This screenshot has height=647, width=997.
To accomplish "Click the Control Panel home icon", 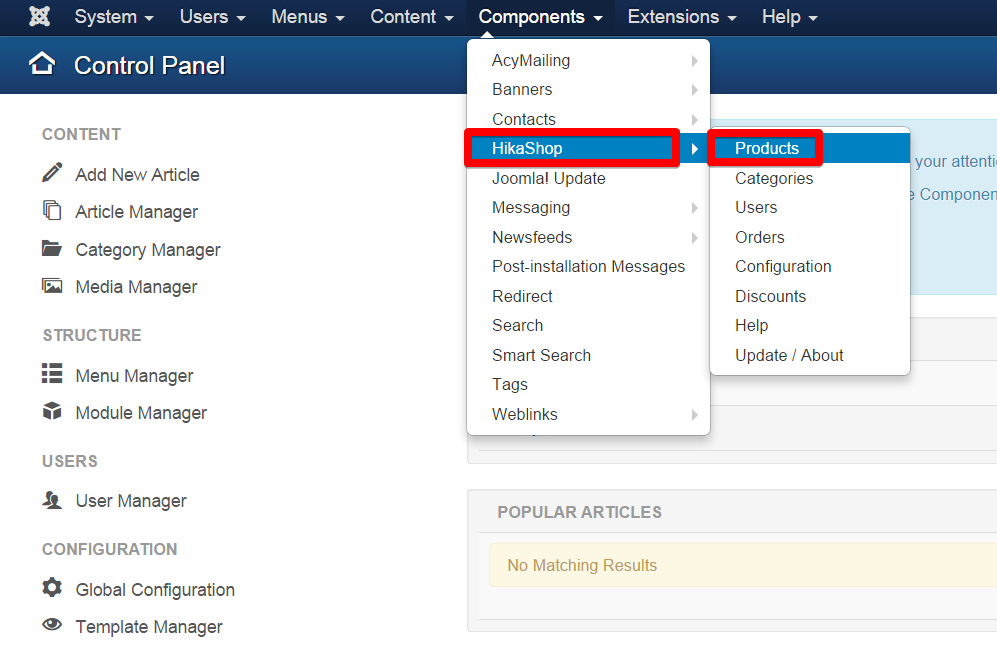I will point(42,64).
